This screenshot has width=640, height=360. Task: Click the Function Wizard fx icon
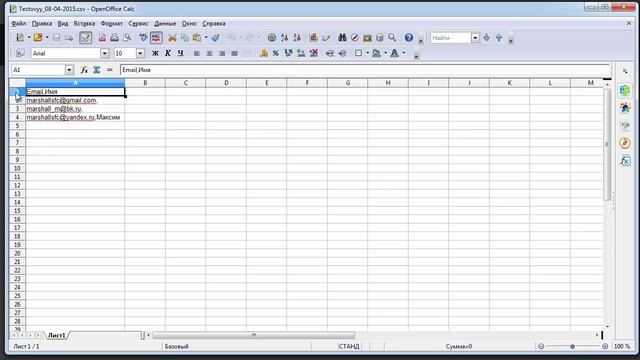tap(84, 70)
